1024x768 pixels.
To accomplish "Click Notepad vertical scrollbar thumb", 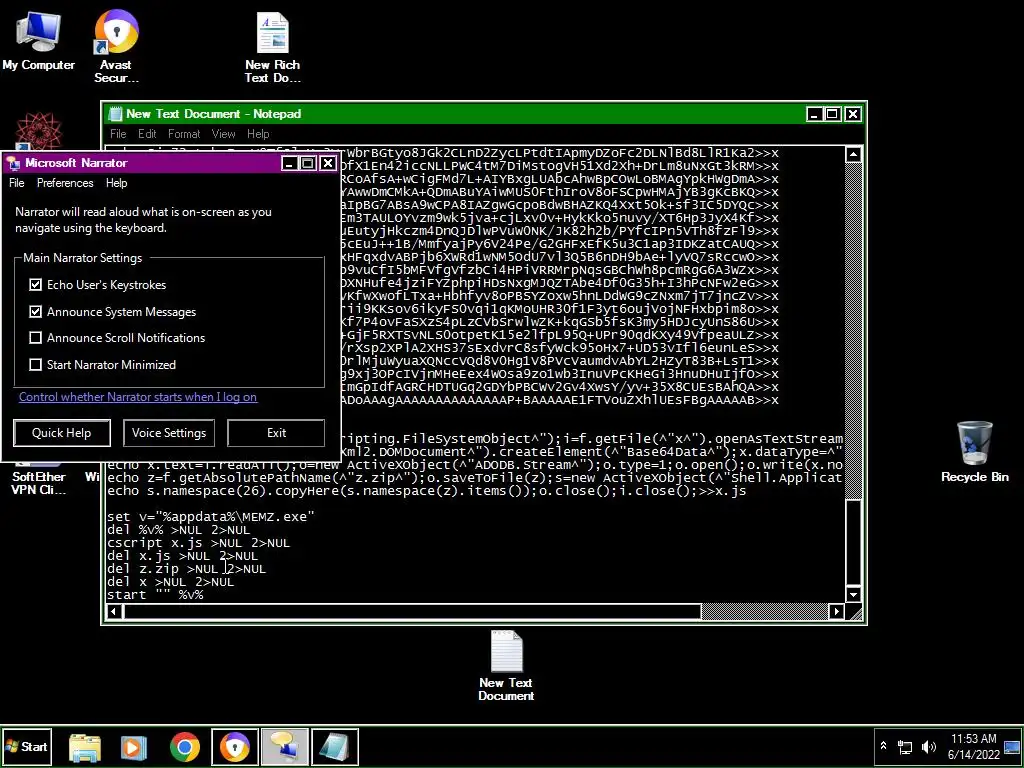I will (x=853, y=543).
